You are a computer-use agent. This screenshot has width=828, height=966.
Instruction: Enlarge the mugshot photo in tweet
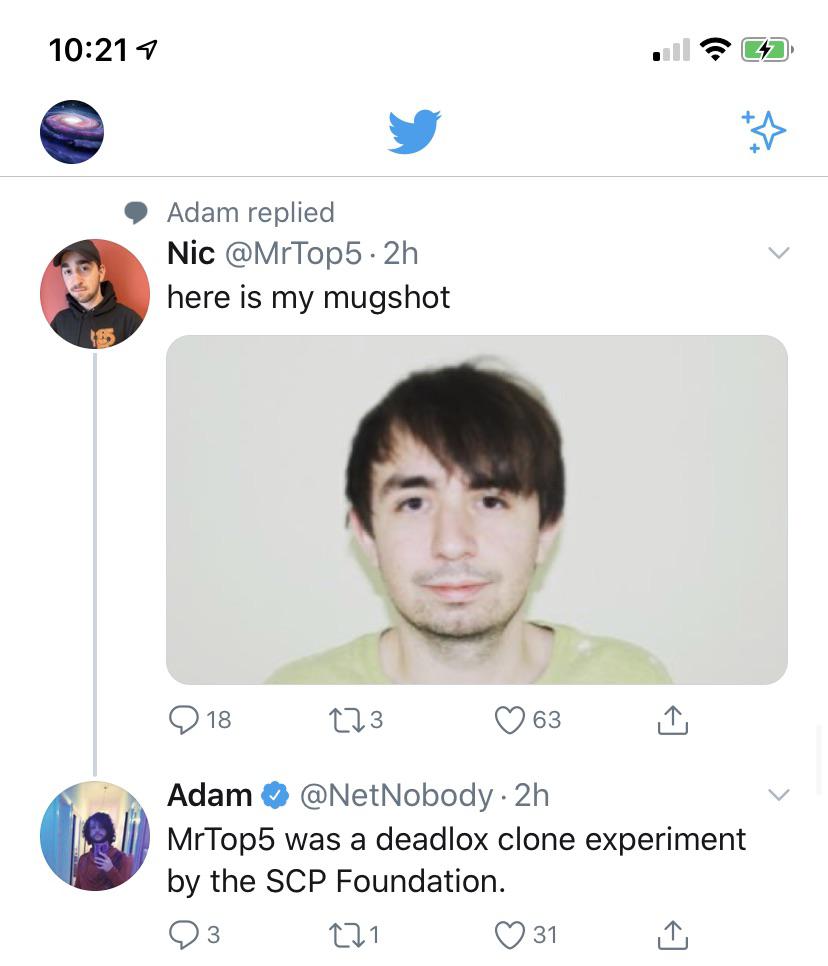pyautogui.click(x=476, y=510)
